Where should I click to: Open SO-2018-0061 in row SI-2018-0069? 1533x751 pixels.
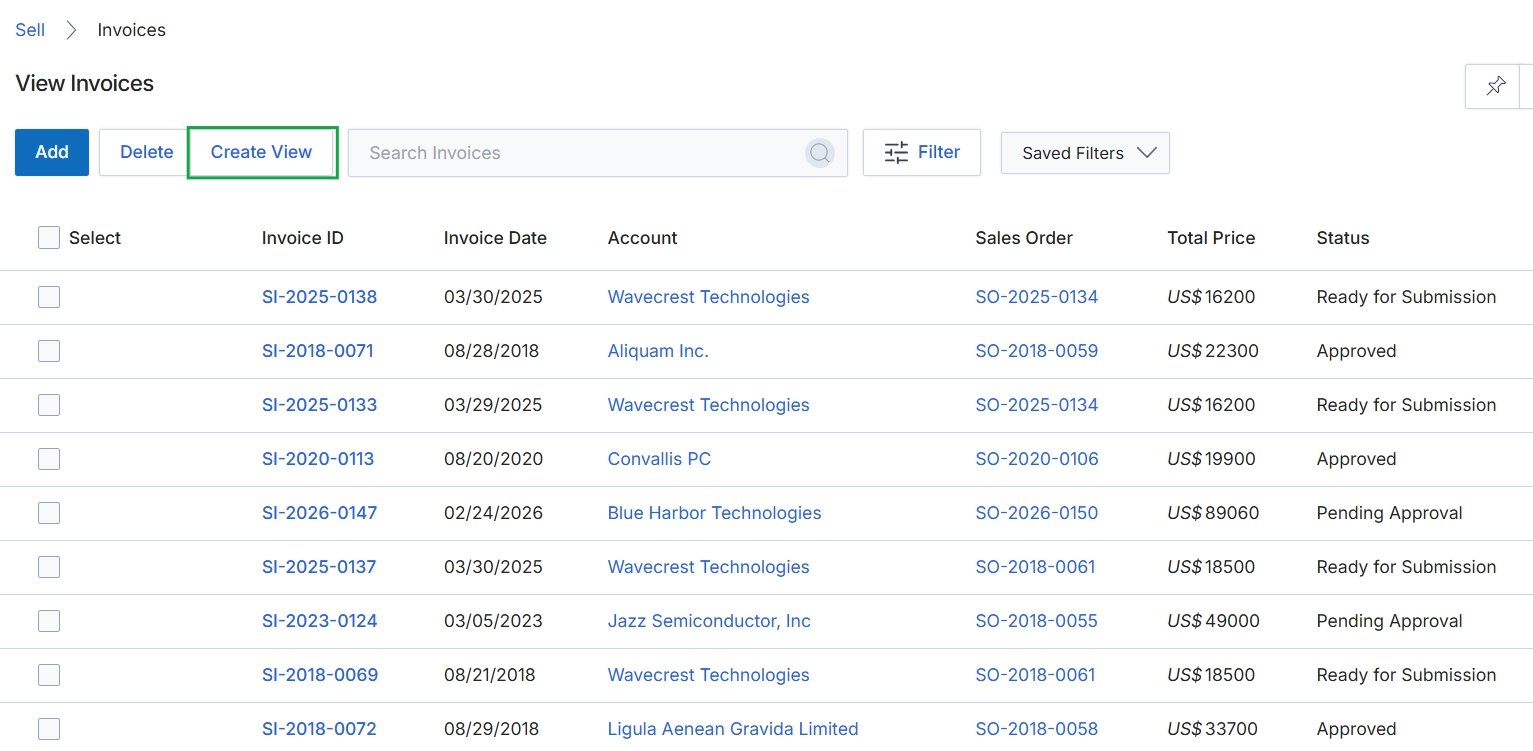click(x=1035, y=675)
